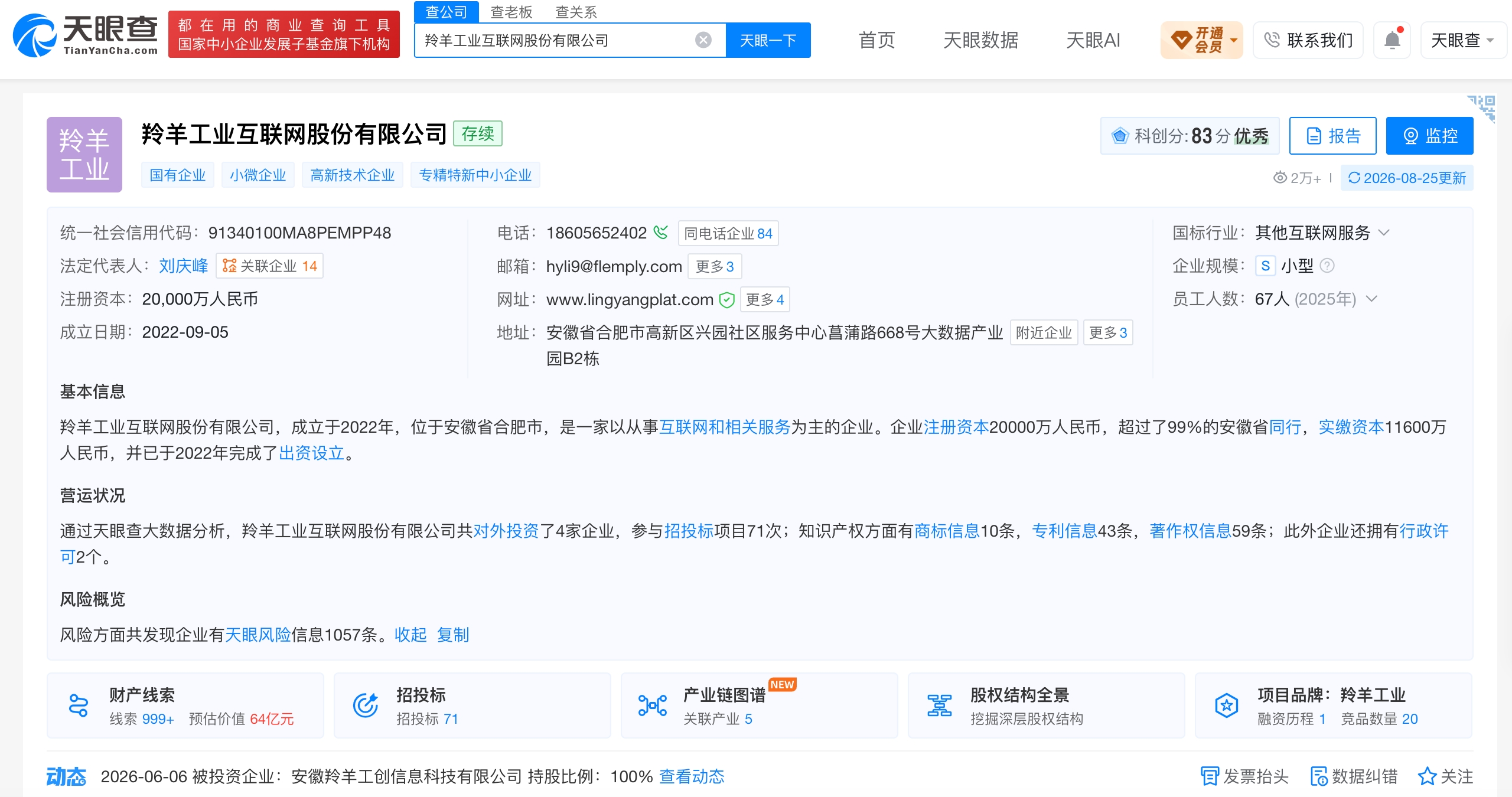
Task: Click the view count eye icon
Action: pyautogui.click(x=1280, y=177)
